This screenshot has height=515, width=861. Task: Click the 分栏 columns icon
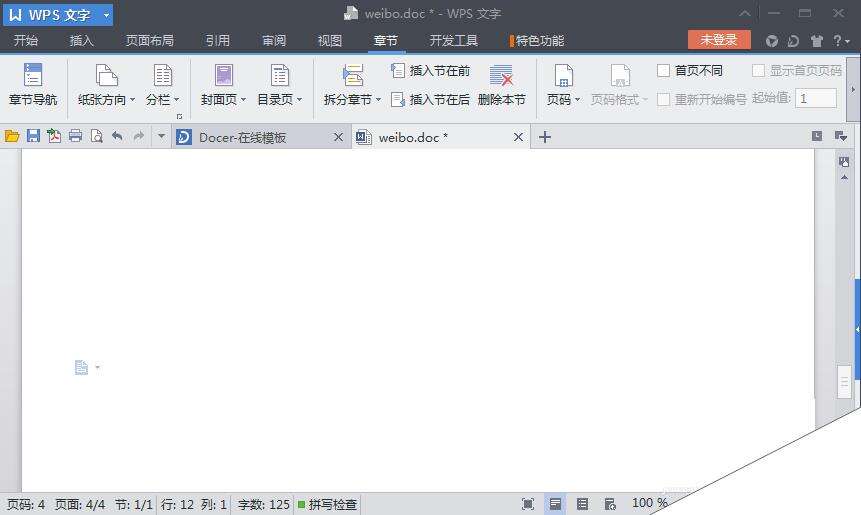point(163,75)
